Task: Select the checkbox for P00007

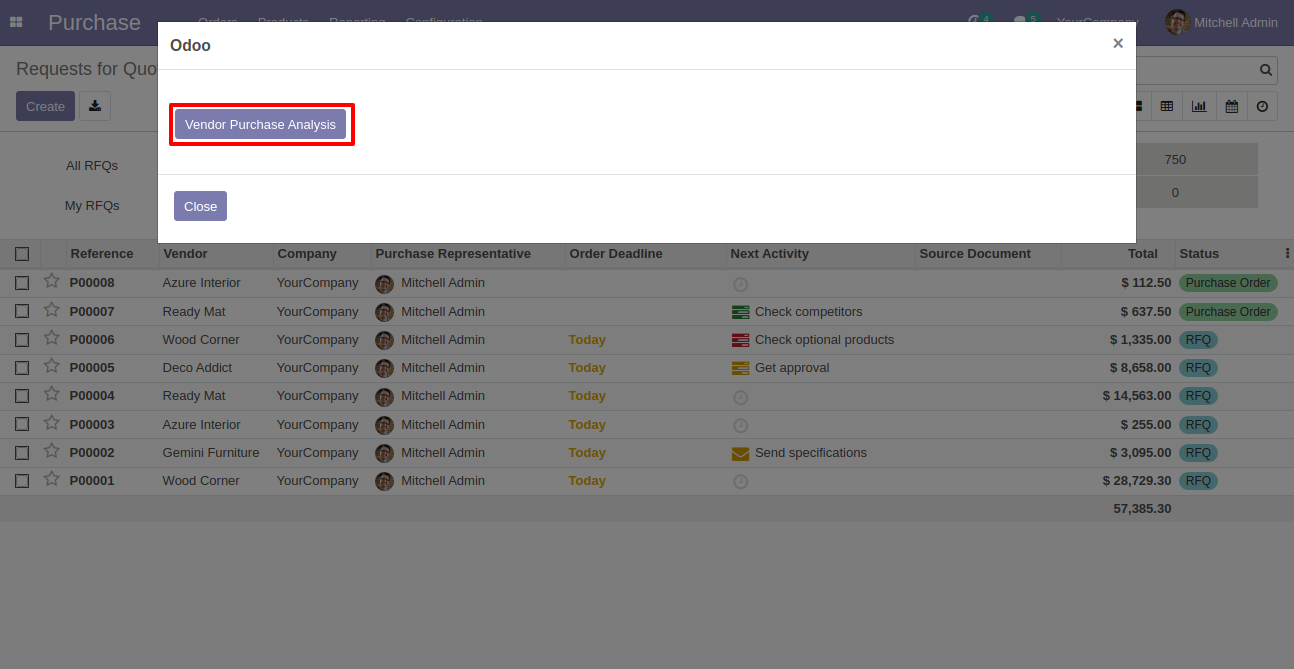Action: [22, 312]
